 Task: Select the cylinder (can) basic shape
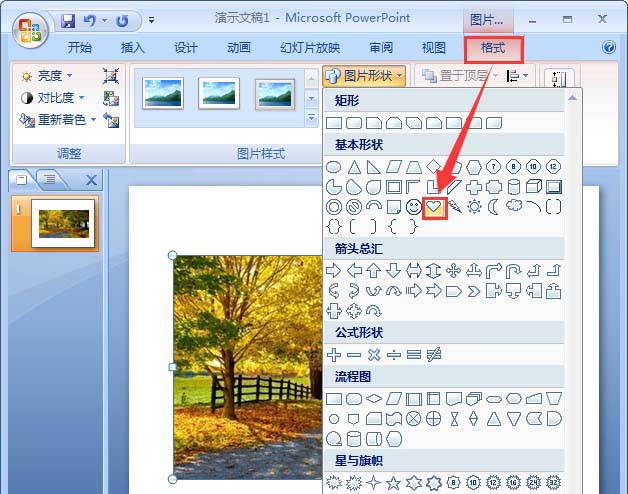click(x=513, y=187)
